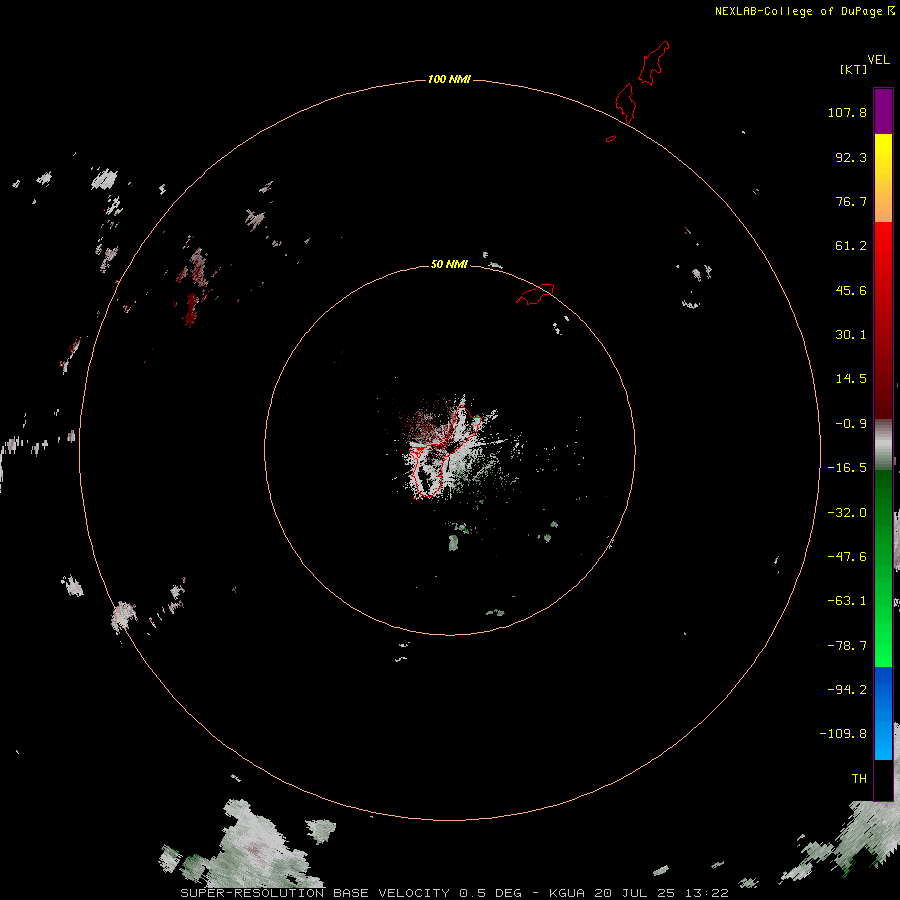The width and height of the screenshot is (900, 900).
Task: Click the Super-Resolution Base Velocity caption
Action: coord(455,893)
